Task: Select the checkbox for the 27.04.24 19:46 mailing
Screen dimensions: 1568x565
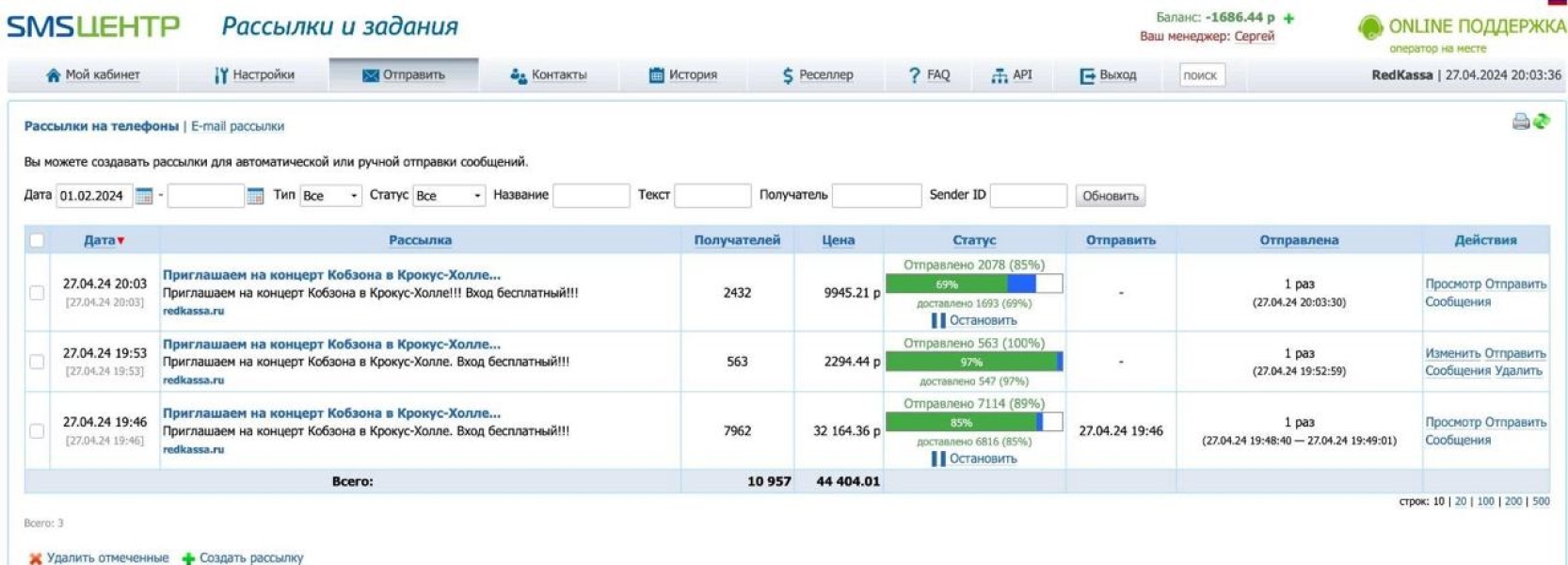Action: (x=37, y=431)
